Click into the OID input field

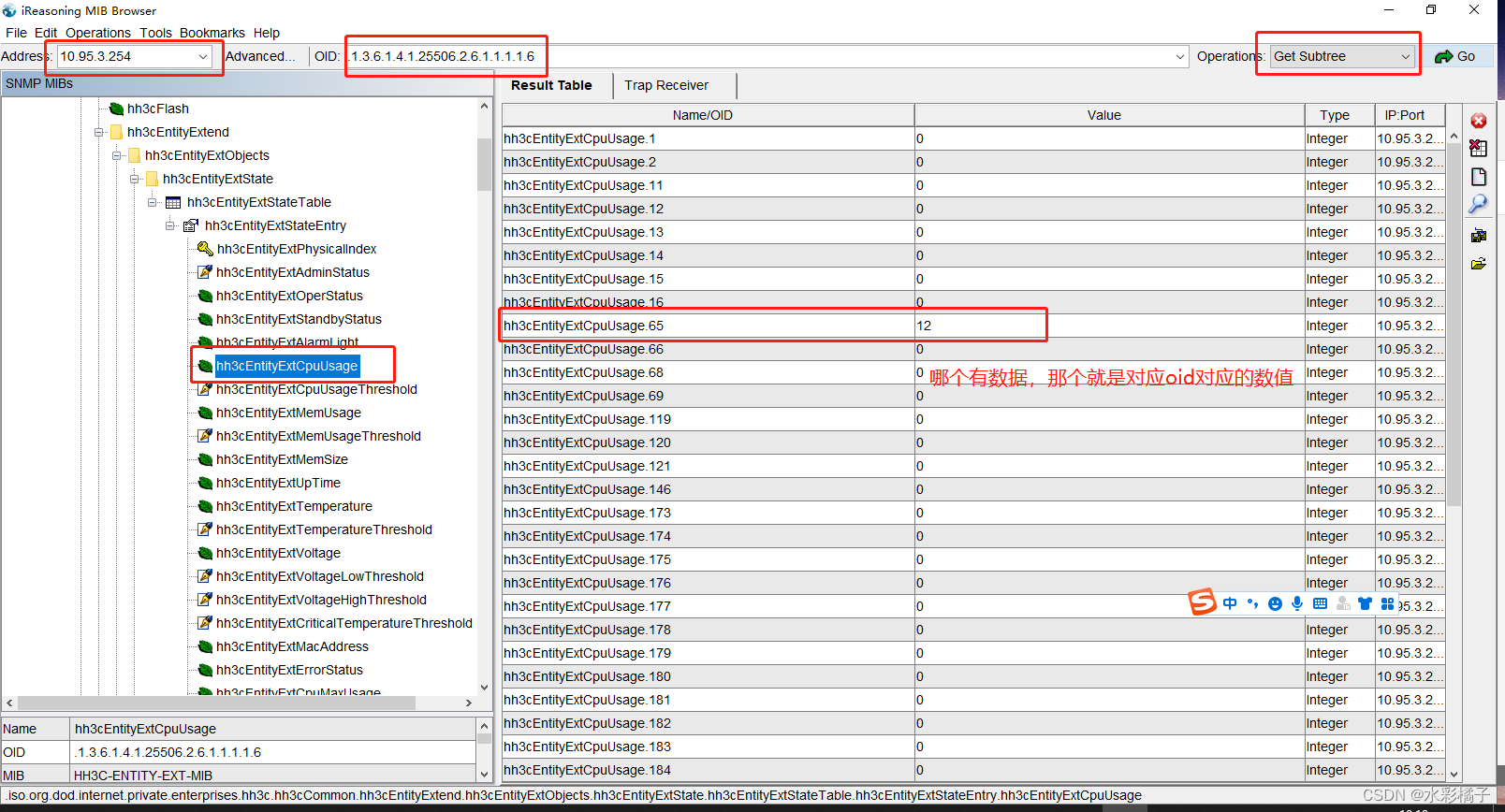(758, 56)
